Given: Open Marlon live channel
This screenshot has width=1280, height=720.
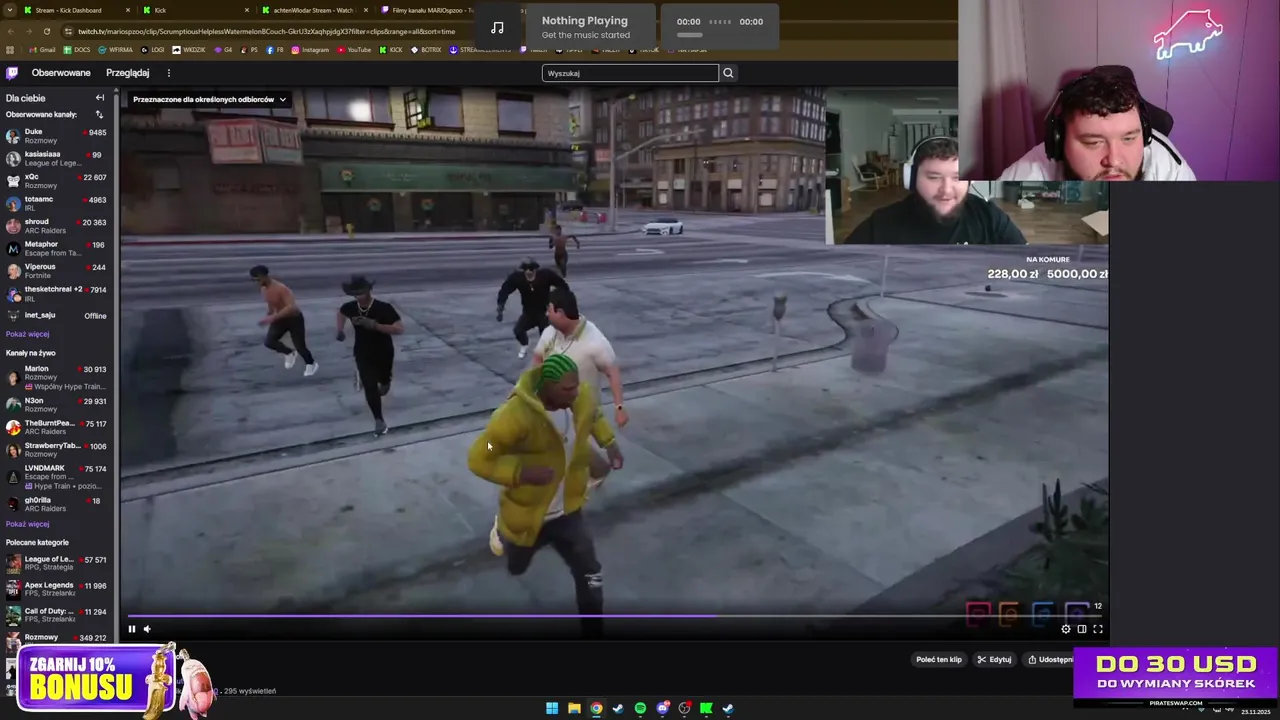Looking at the screenshot, I should tap(56, 377).
